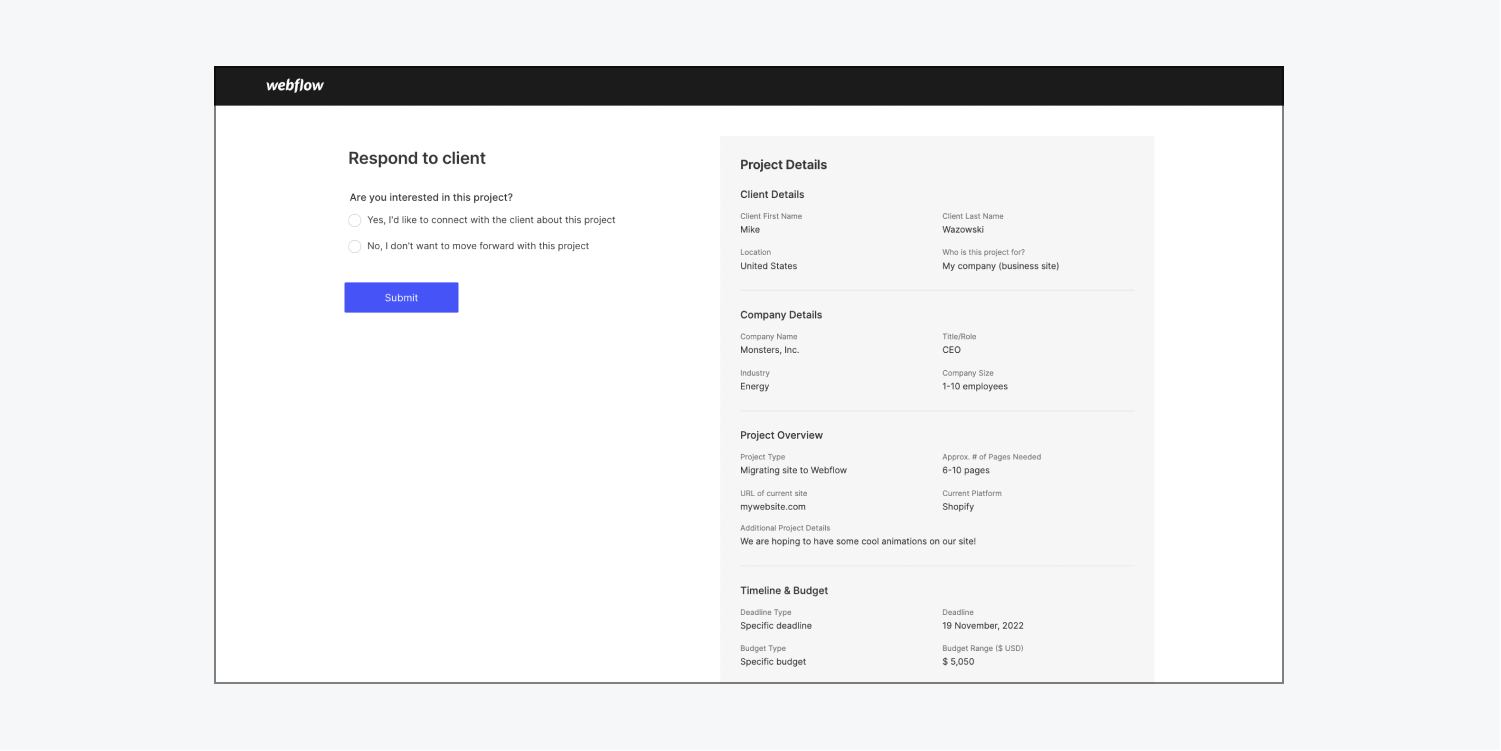Click industry value 'Energy'

[x=755, y=386]
